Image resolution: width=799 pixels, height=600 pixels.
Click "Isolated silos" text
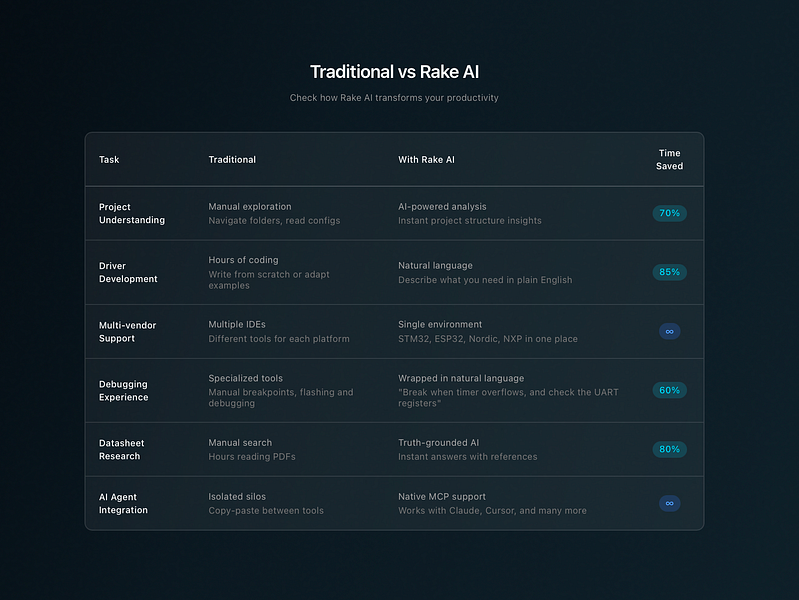(x=237, y=497)
